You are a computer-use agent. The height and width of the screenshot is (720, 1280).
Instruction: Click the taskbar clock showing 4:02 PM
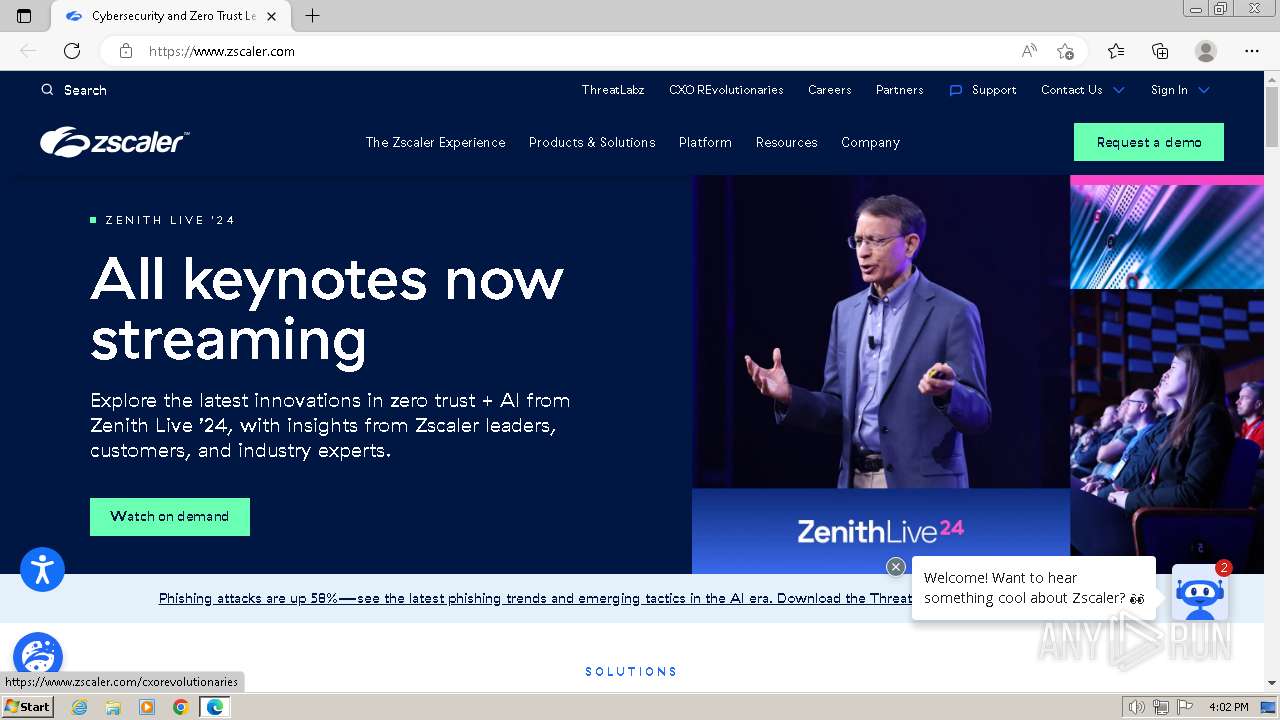point(1228,707)
